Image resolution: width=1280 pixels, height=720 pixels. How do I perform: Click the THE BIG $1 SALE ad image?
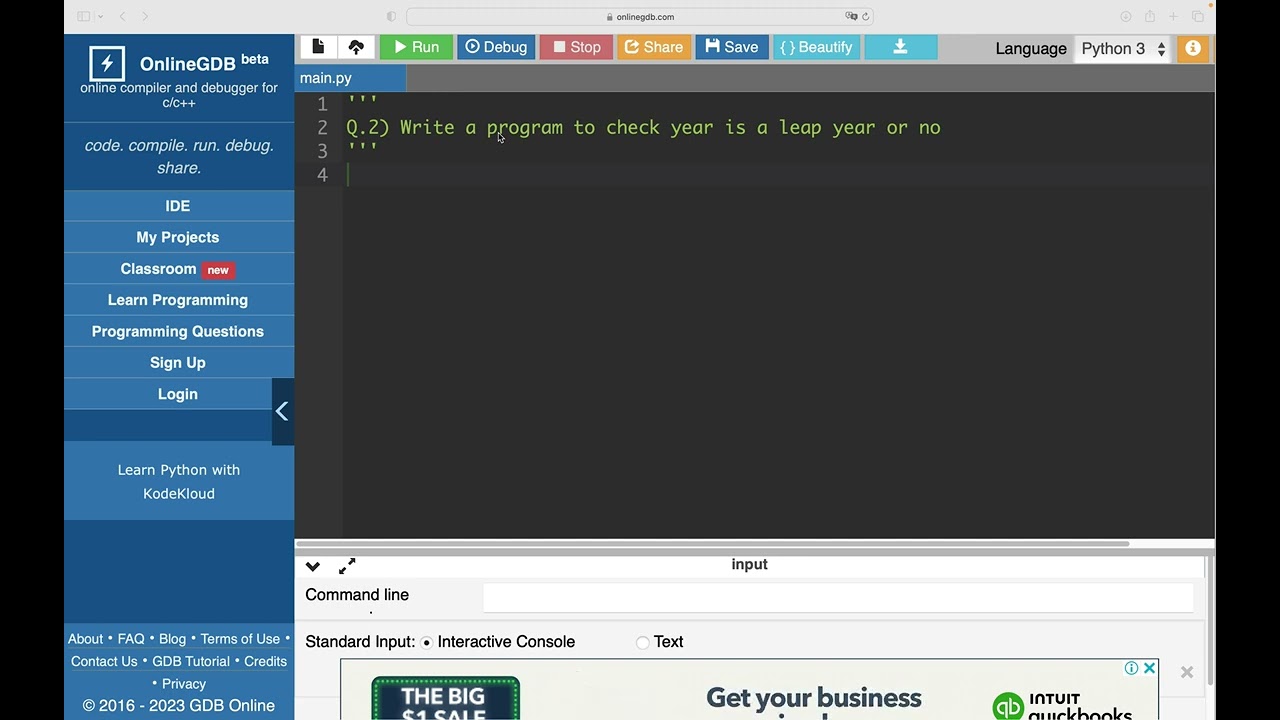(446, 699)
